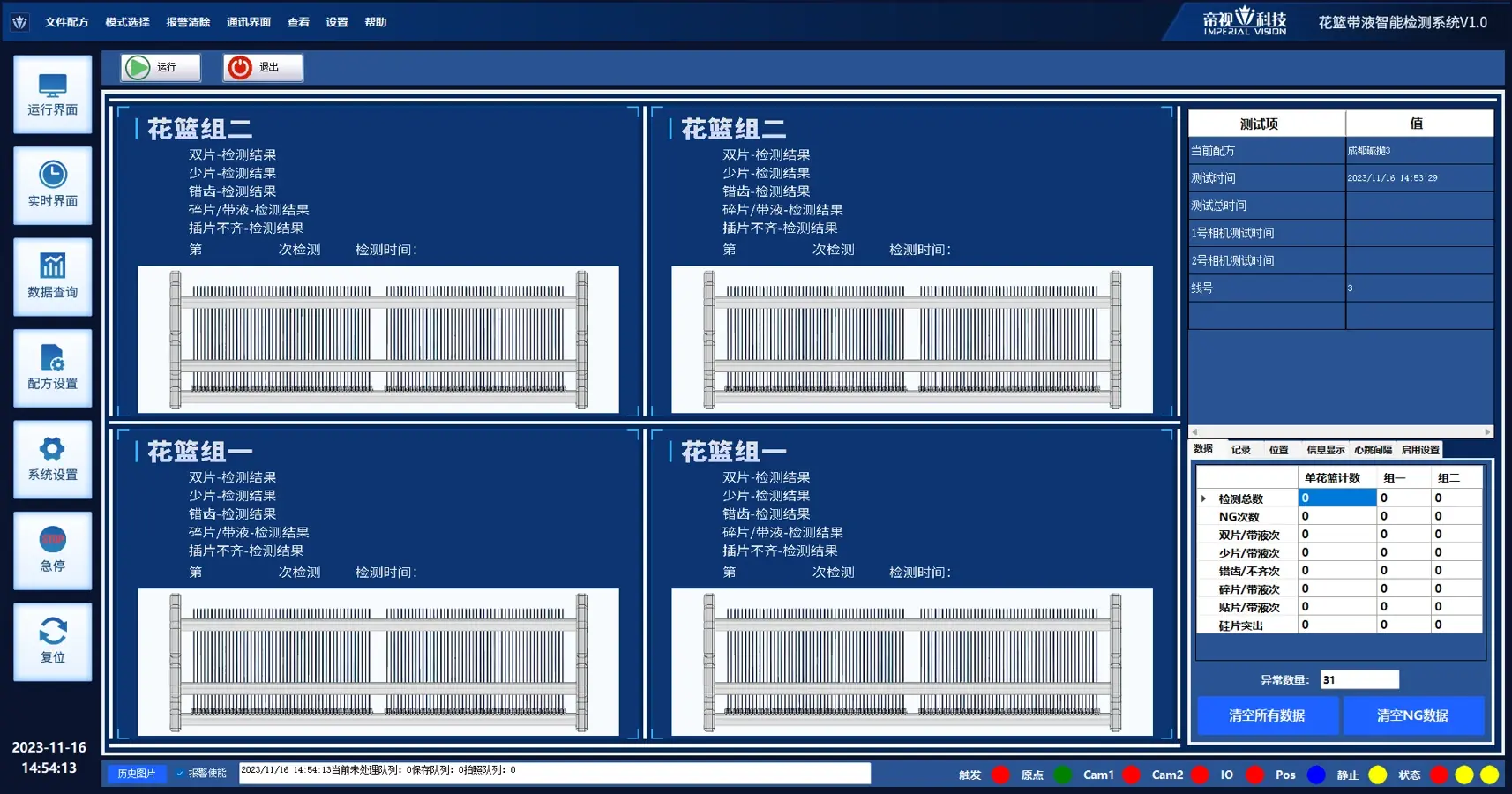This screenshot has height=794, width=1512.
Task: Click the green 原点 status indicator
Action: [1063, 775]
